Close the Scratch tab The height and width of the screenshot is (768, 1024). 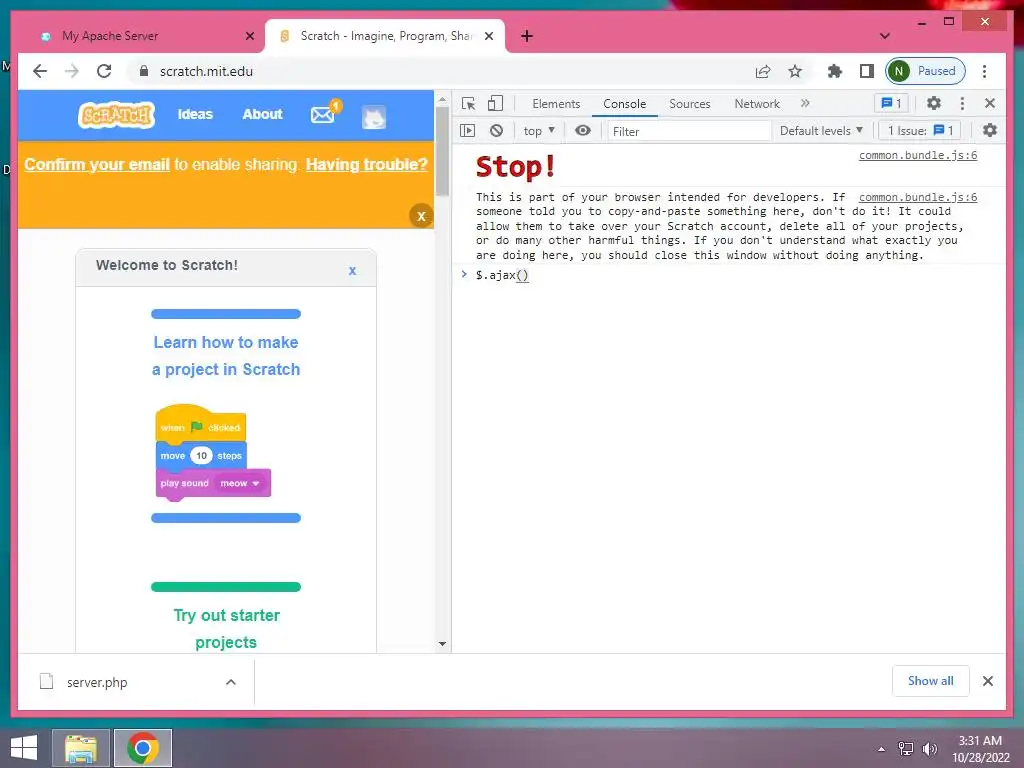click(488, 36)
